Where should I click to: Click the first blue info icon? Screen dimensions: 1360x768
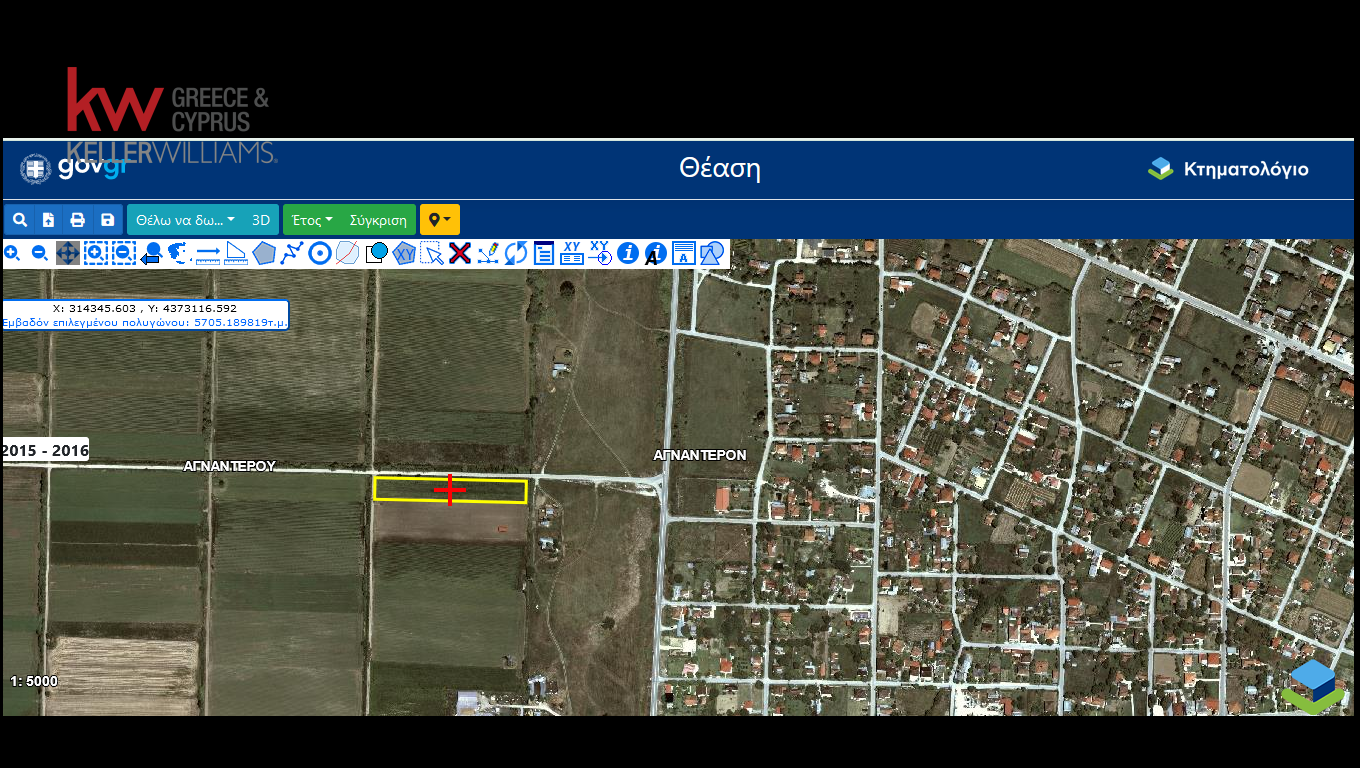tap(627, 253)
